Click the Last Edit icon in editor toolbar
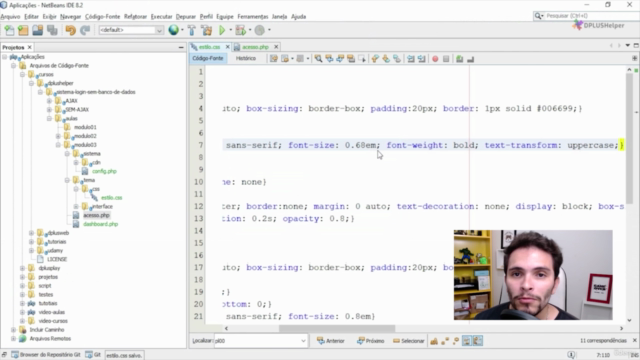Image resolution: width=640 pixels, height=360 pixels. point(273,59)
